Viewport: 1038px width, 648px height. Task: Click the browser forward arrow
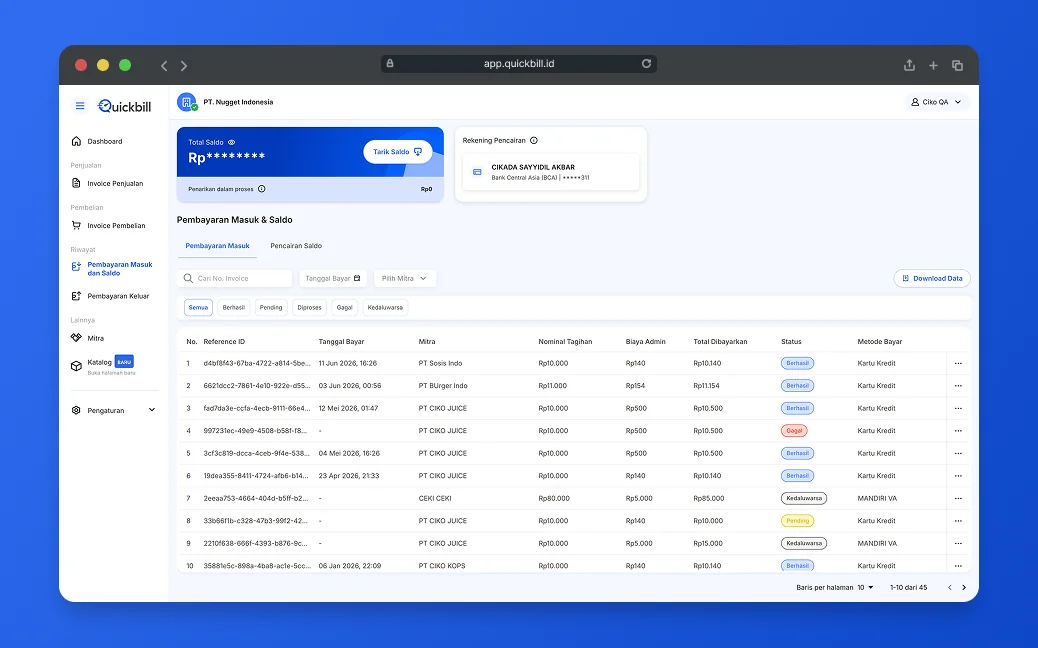click(x=184, y=66)
